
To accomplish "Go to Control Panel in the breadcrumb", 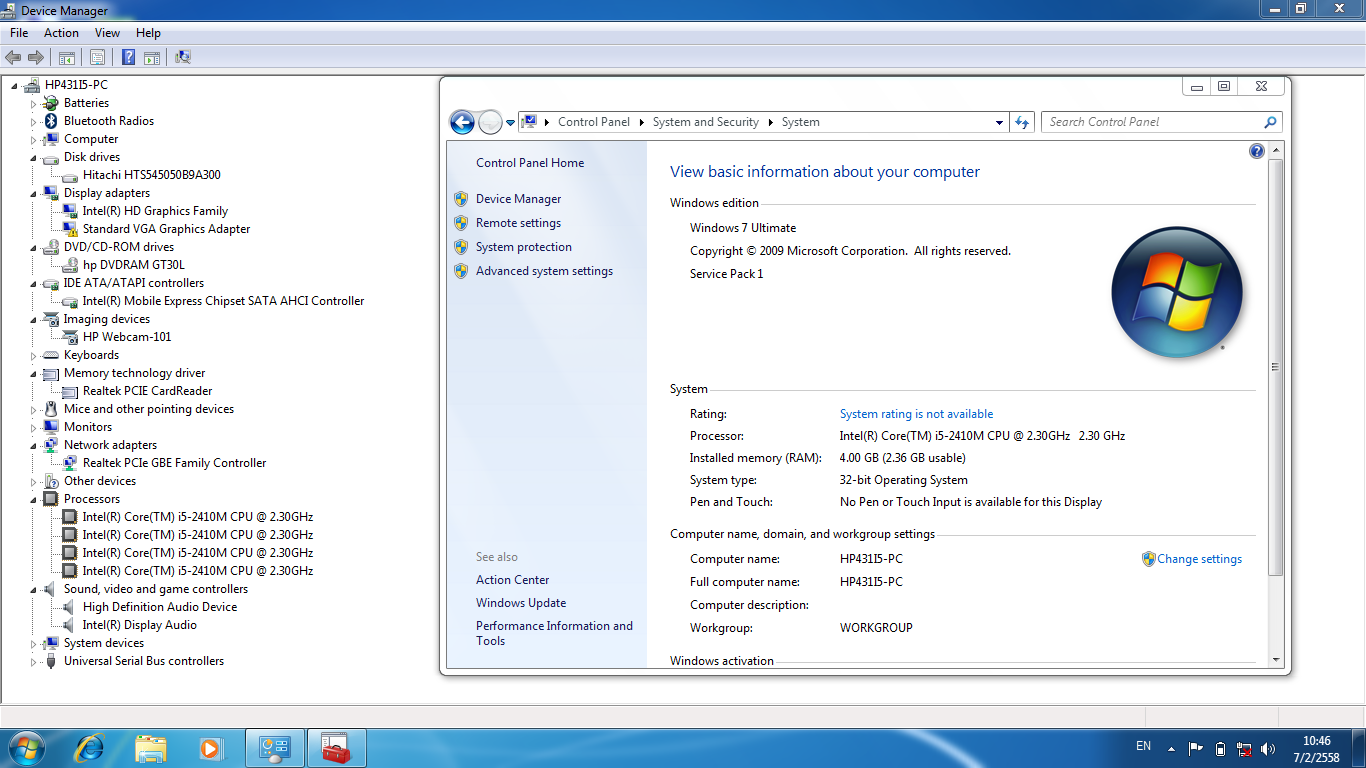I will 594,122.
